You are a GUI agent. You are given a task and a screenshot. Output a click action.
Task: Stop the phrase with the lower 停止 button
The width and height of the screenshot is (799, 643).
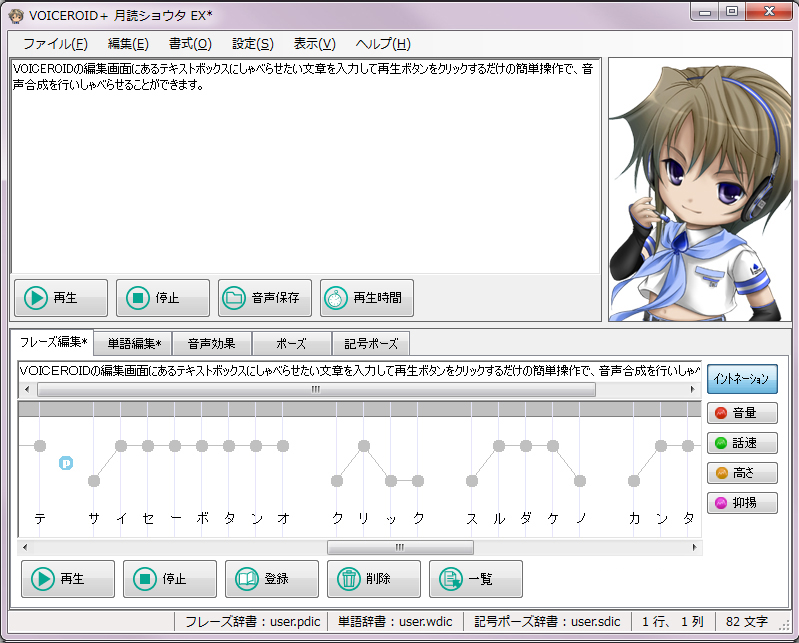[170, 579]
